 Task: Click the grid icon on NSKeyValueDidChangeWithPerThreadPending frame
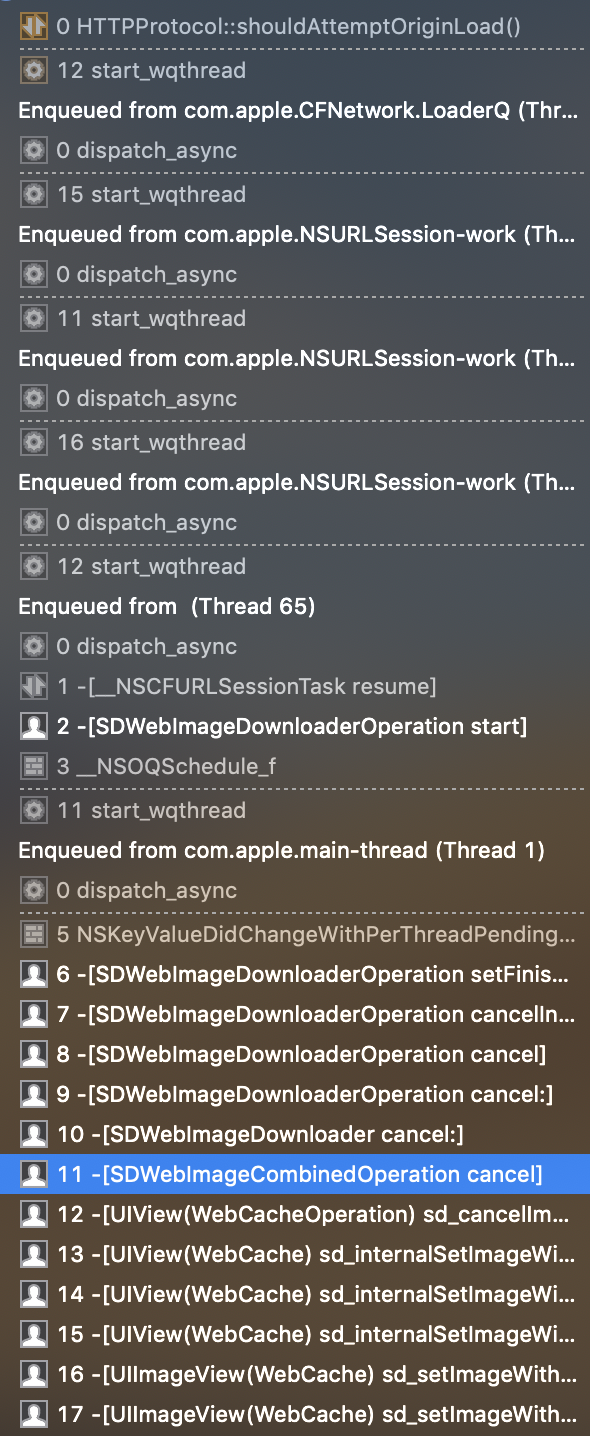(x=33, y=934)
